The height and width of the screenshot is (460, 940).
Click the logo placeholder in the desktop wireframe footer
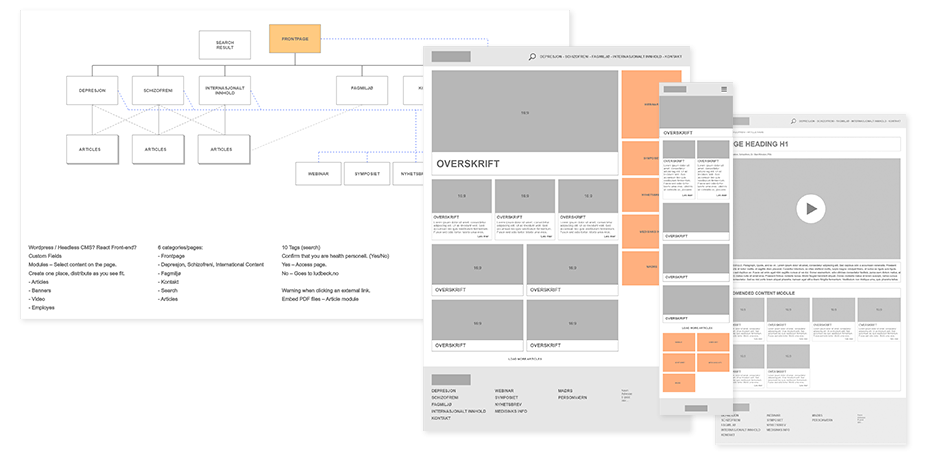[451, 380]
